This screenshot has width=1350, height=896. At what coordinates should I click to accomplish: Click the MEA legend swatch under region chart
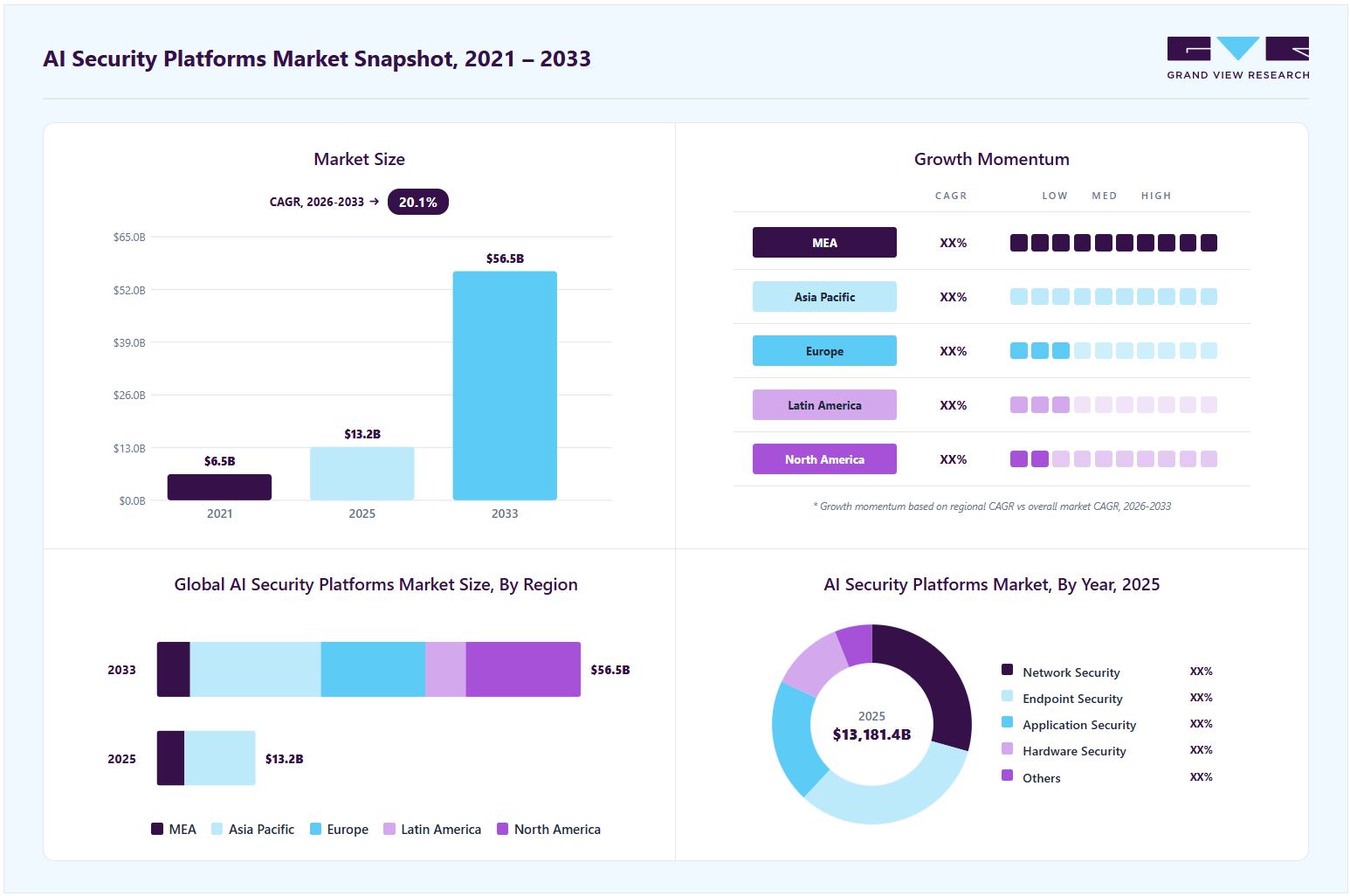[157, 829]
